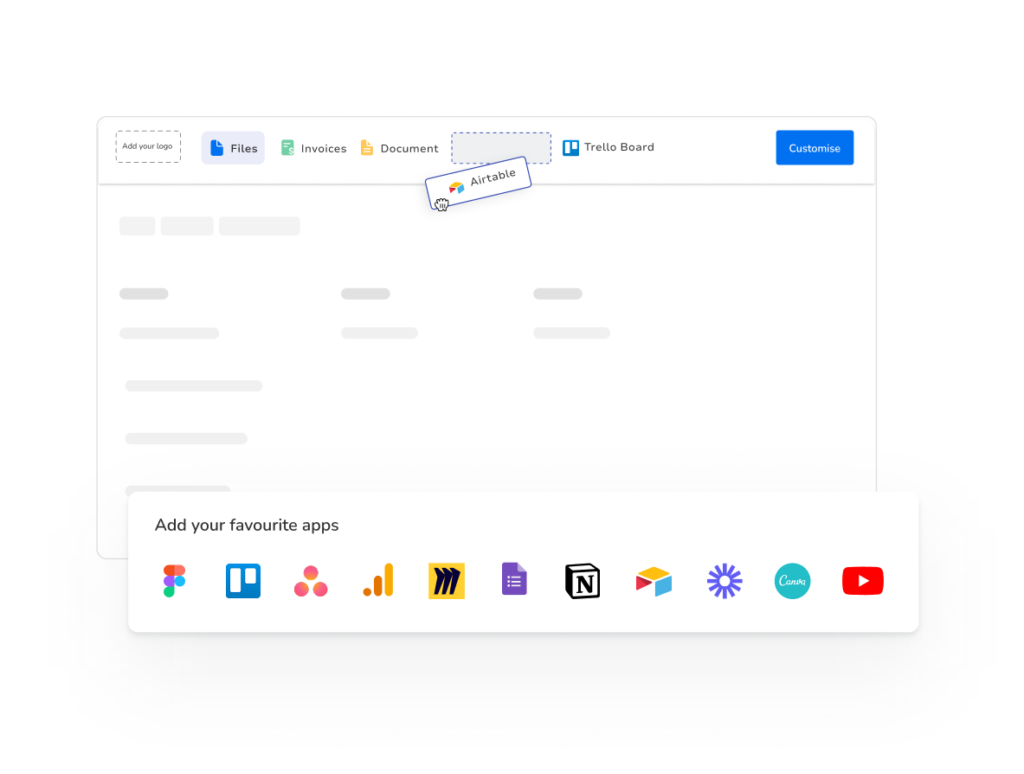
Task: Select the purple Google Forms icon
Action: tap(514, 579)
